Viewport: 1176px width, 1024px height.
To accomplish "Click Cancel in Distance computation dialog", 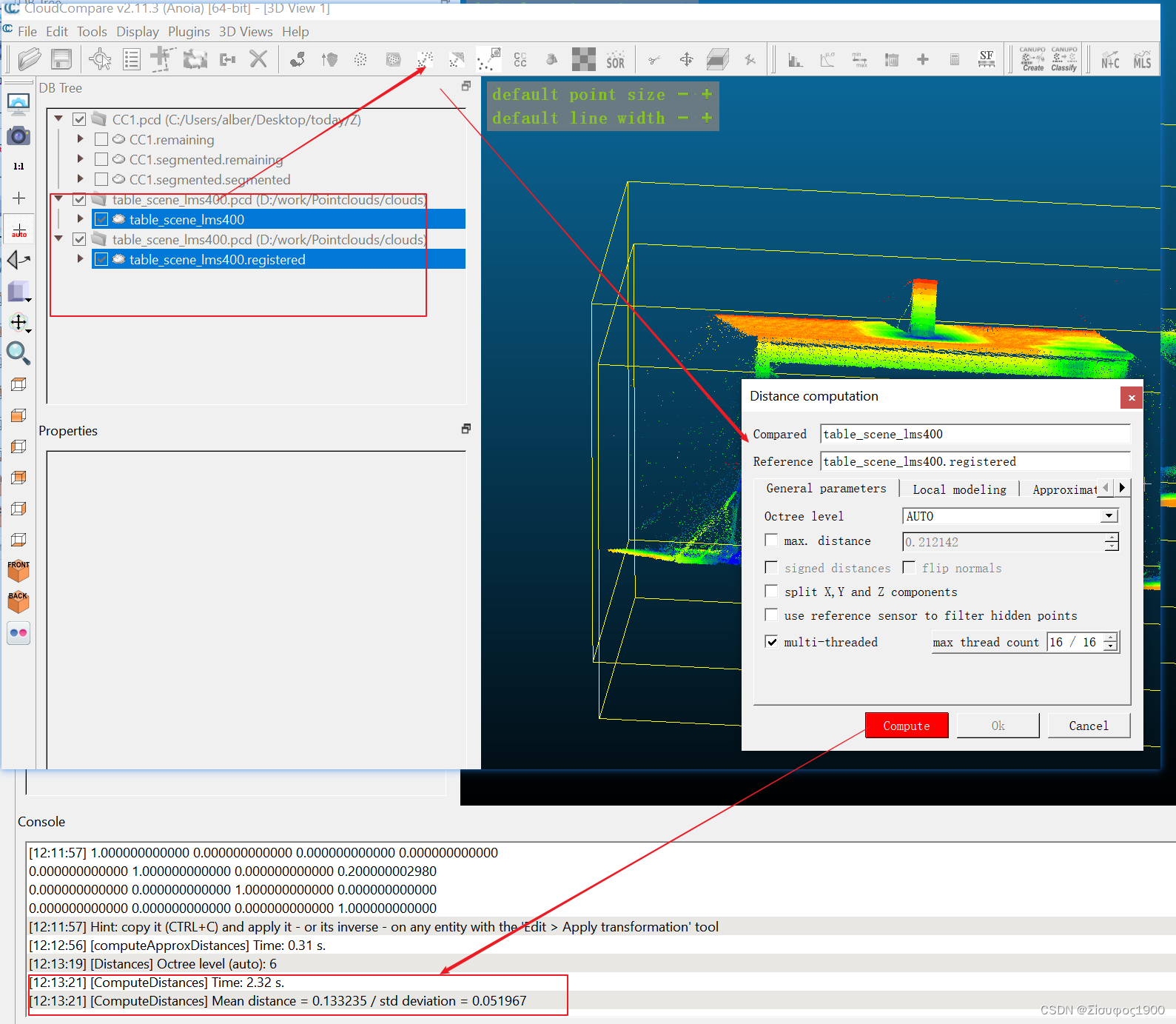I will [1088, 726].
